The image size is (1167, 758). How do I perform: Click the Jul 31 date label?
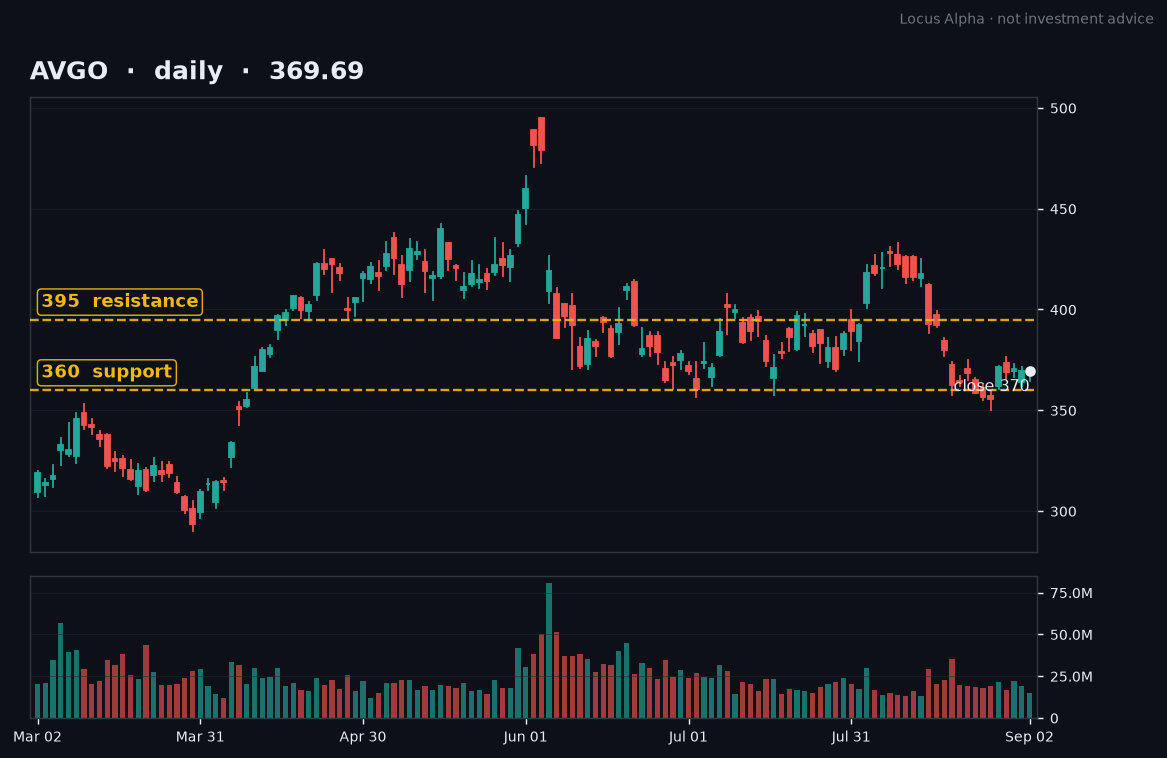850,737
